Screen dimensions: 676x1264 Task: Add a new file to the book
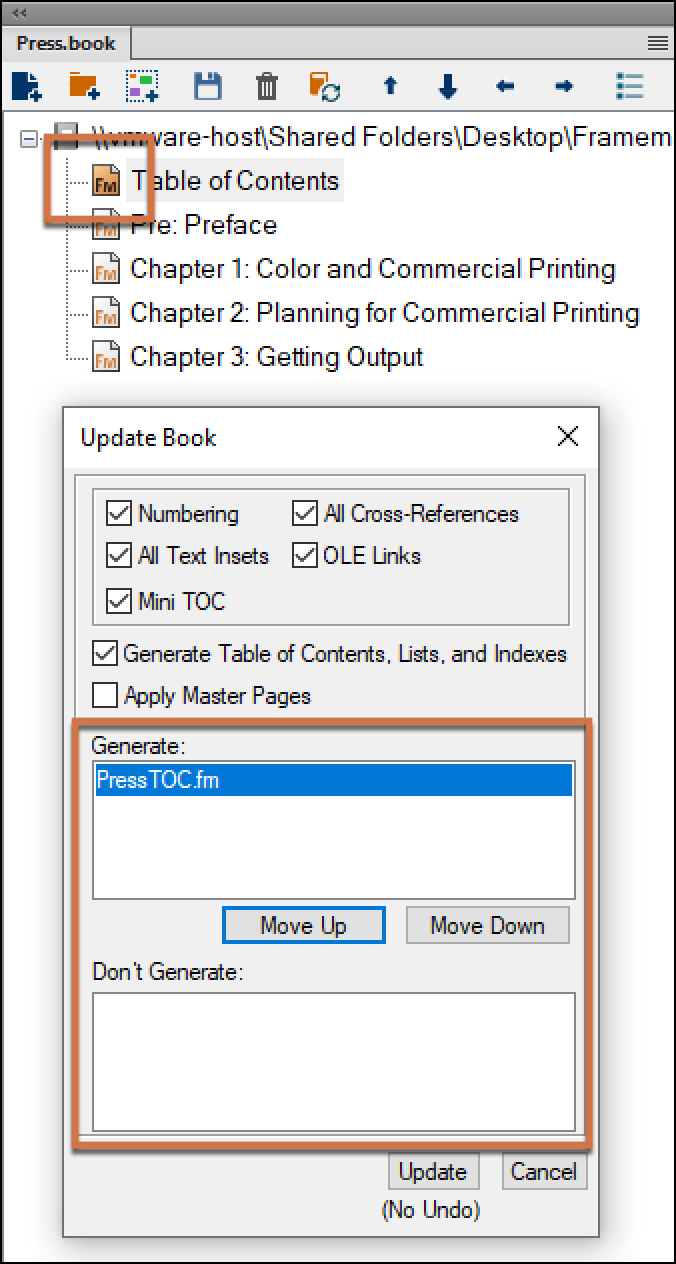(x=25, y=87)
